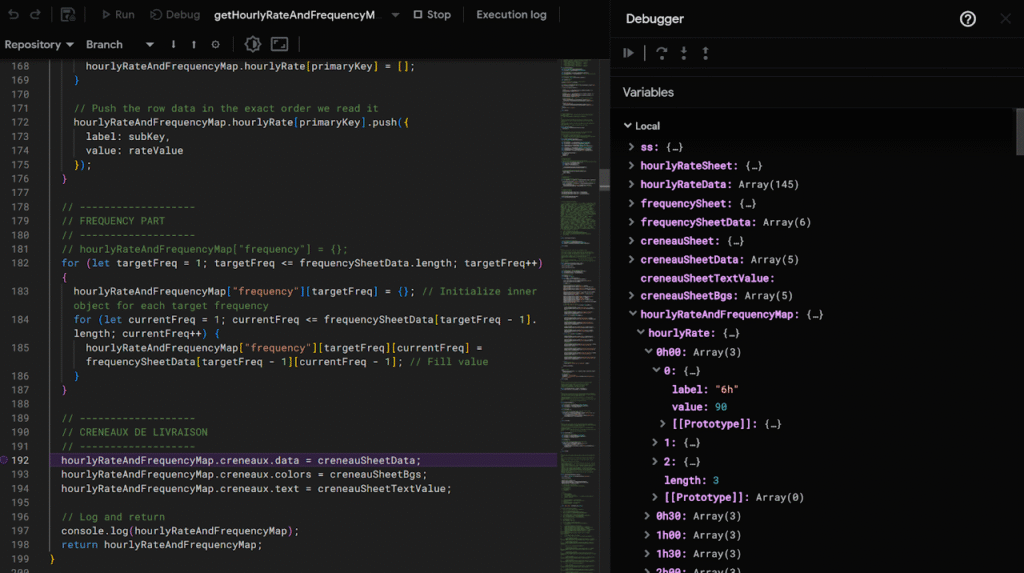Click the redo arrow icon
Image resolution: width=1024 pixels, height=573 pixels.
[x=36, y=15]
